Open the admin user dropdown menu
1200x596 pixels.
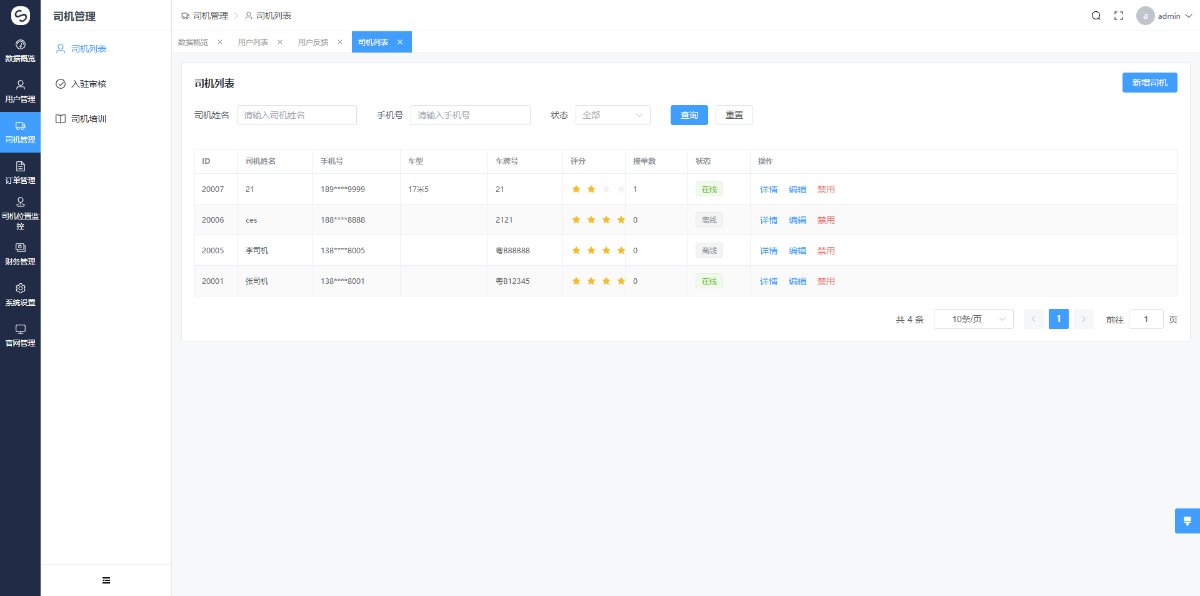pyautogui.click(x=1164, y=16)
